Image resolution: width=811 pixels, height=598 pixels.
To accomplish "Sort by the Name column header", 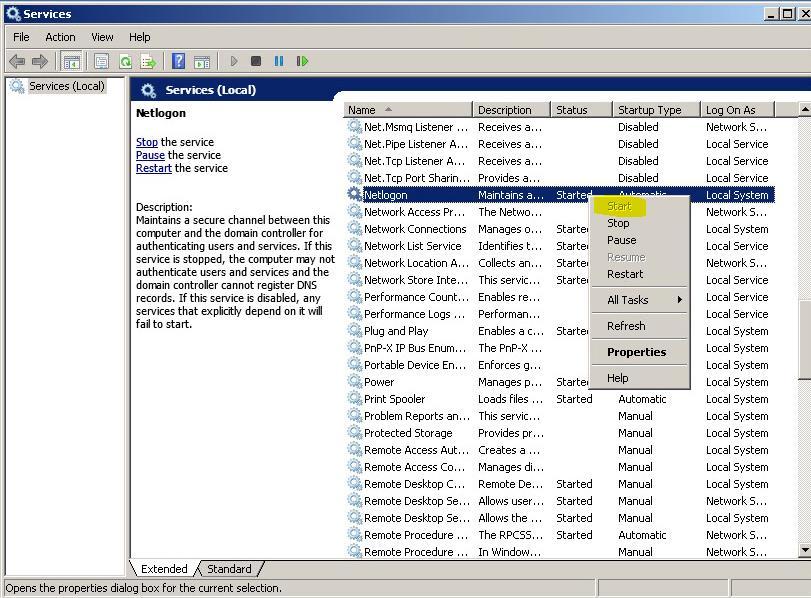I will click(408, 110).
